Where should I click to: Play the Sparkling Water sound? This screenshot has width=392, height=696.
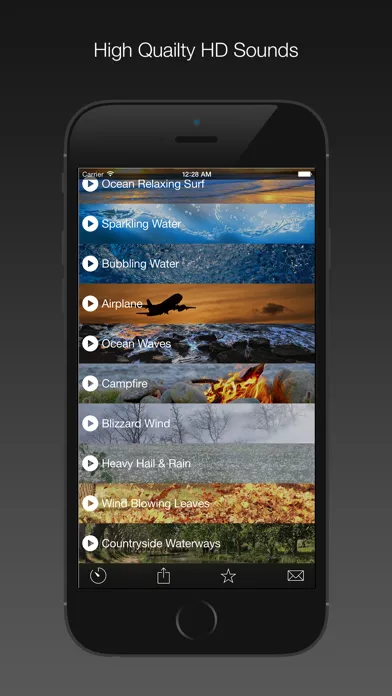(90, 224)
